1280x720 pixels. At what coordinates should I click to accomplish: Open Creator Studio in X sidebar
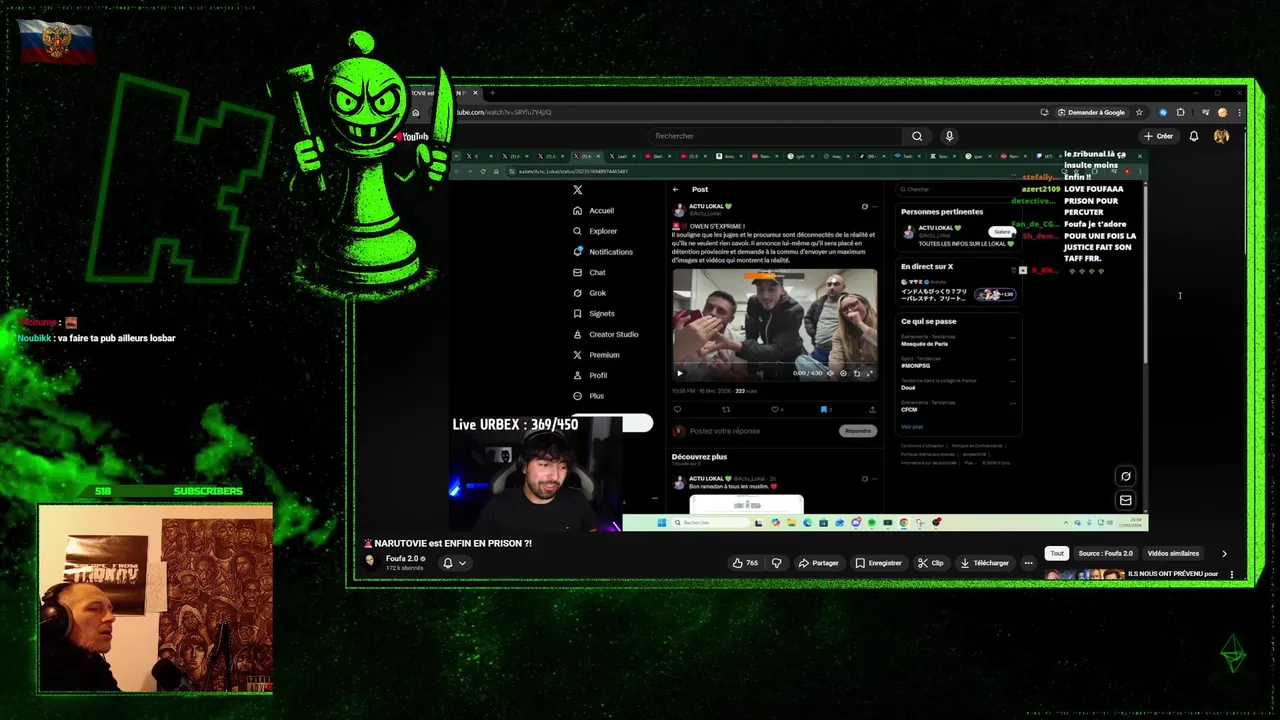click(x=606, y=334)
